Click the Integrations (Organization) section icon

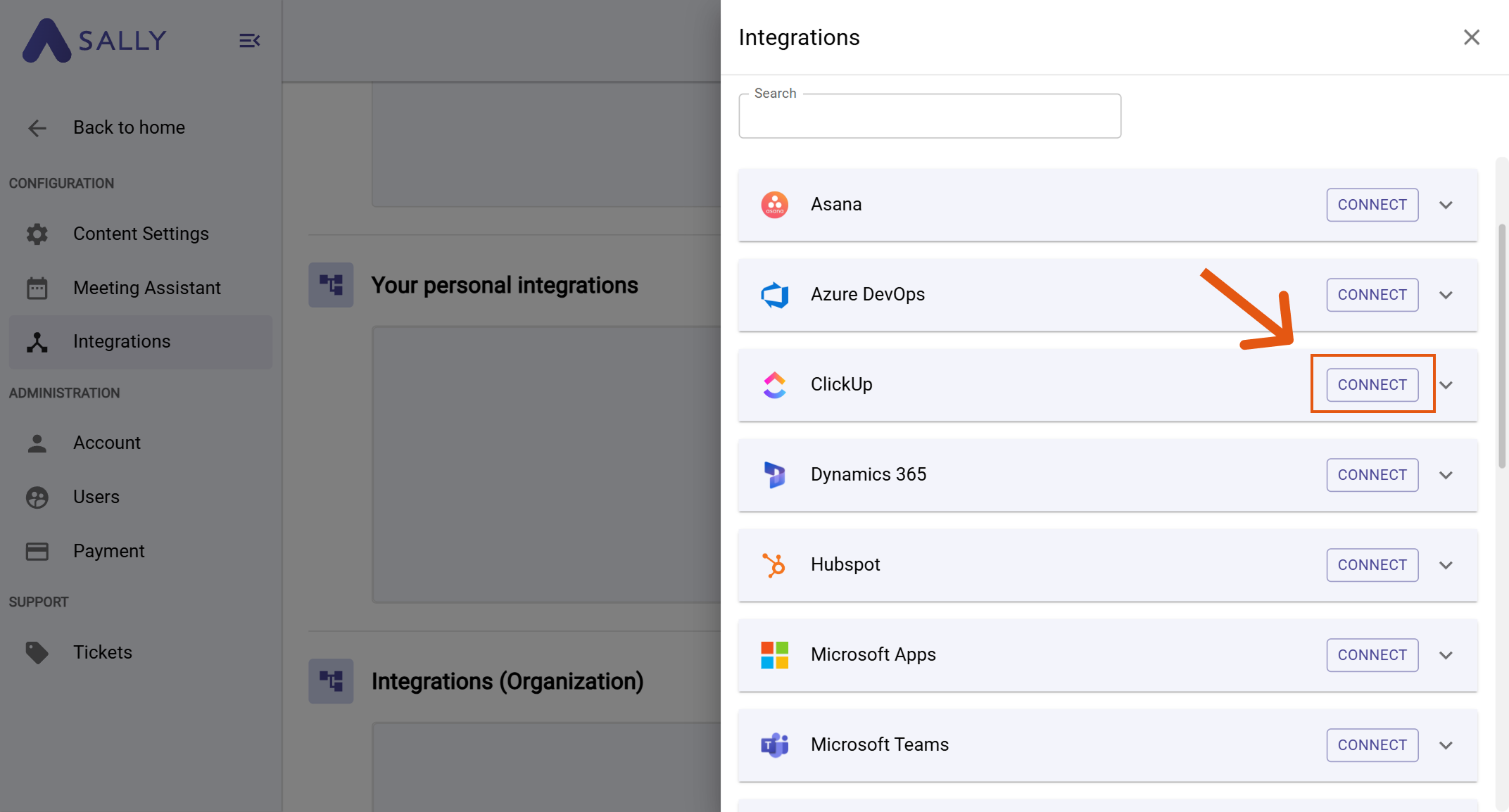(x=331, y=681)
